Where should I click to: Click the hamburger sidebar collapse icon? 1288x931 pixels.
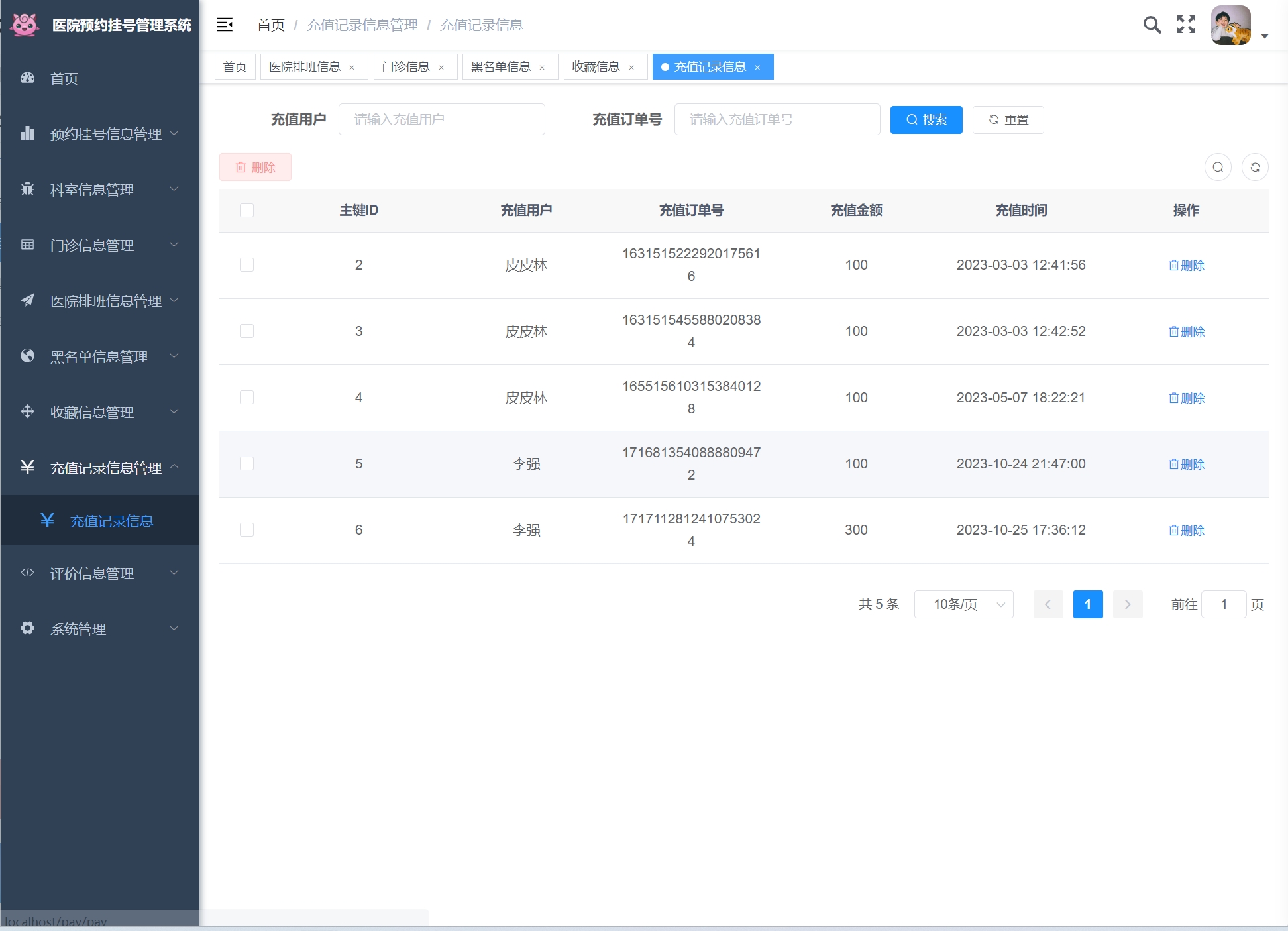pos(225,25)
